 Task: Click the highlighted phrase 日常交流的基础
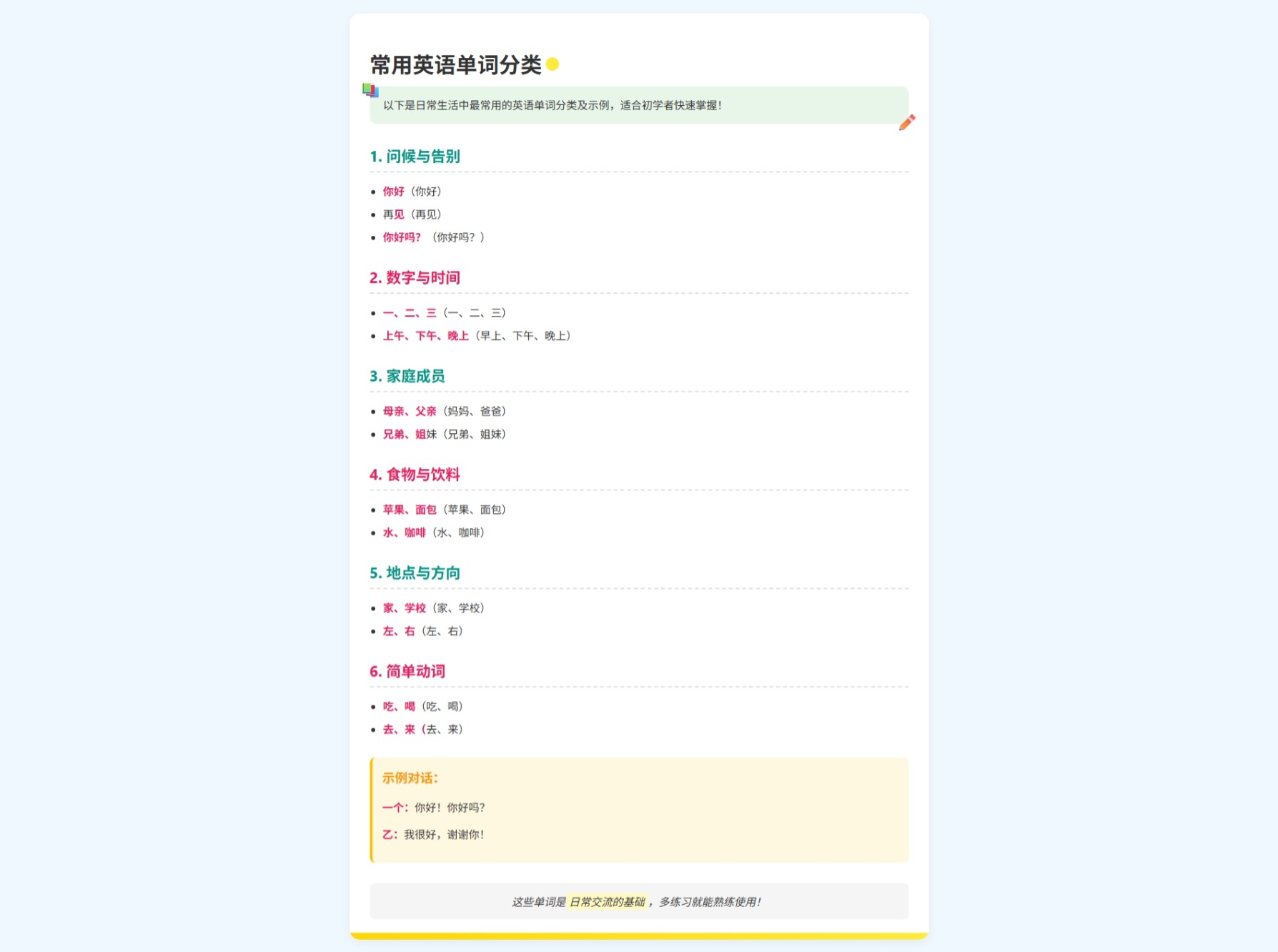(x=608, y=902)
